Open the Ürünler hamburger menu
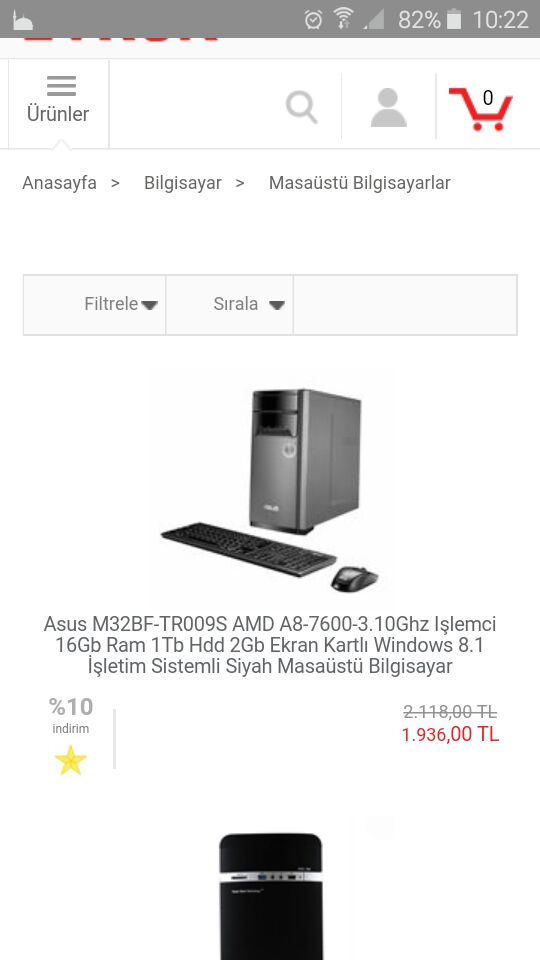Screen dimensions: 540x960 pyautogui.click(x=60, y=102)
